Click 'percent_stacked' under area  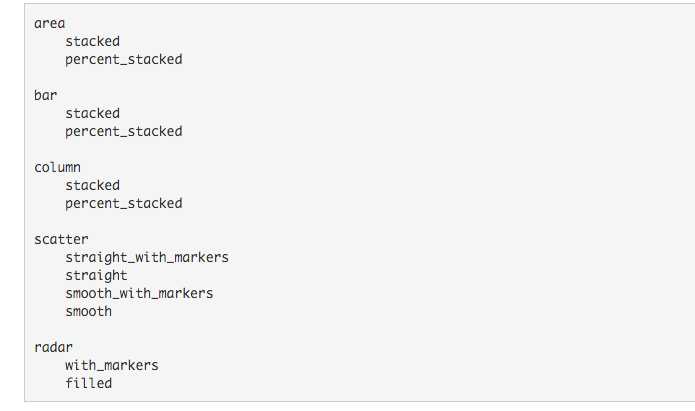[x=124, y=59]
